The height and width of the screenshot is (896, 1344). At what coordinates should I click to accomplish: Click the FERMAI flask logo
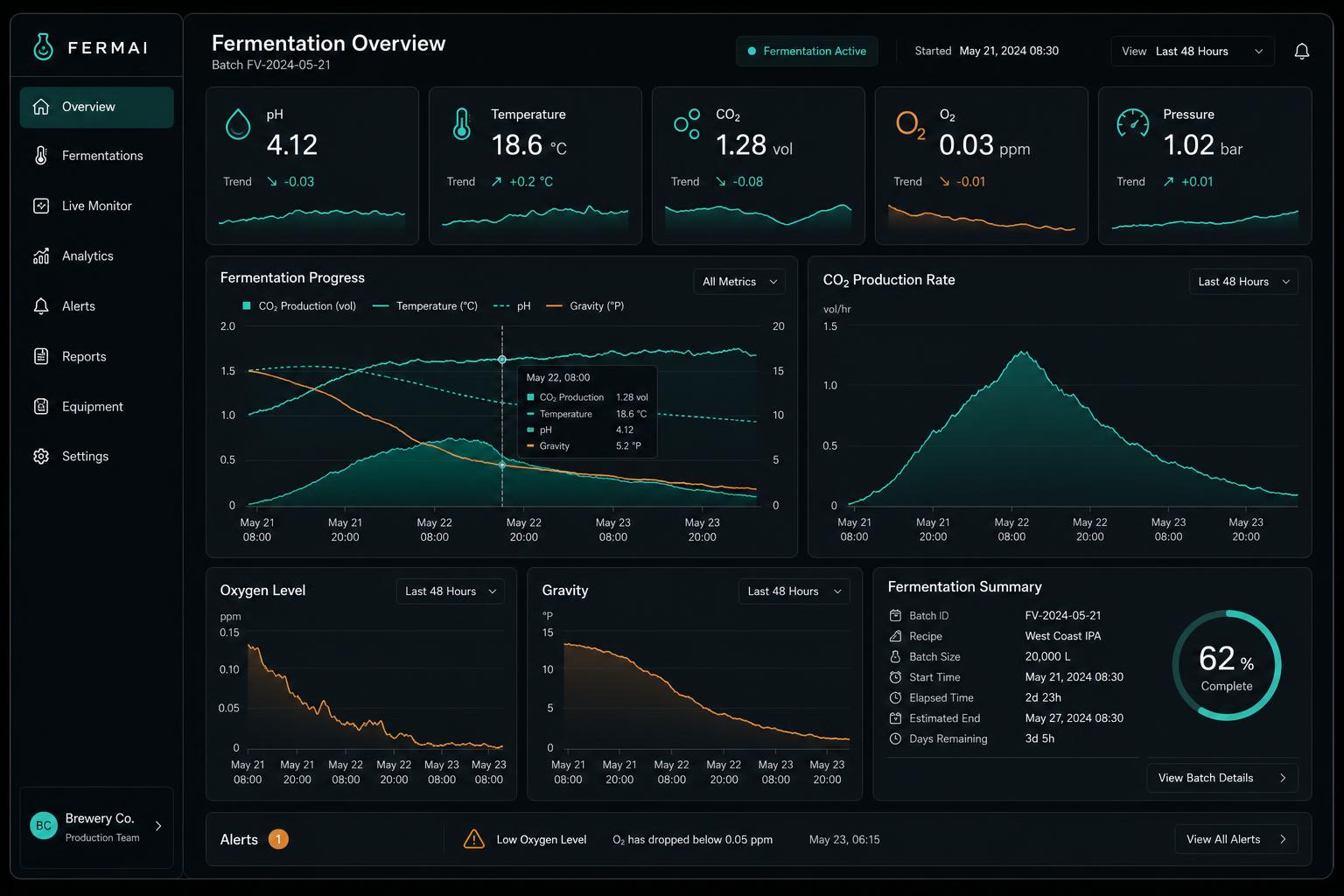pyautogui.click(x=43, y=46)
